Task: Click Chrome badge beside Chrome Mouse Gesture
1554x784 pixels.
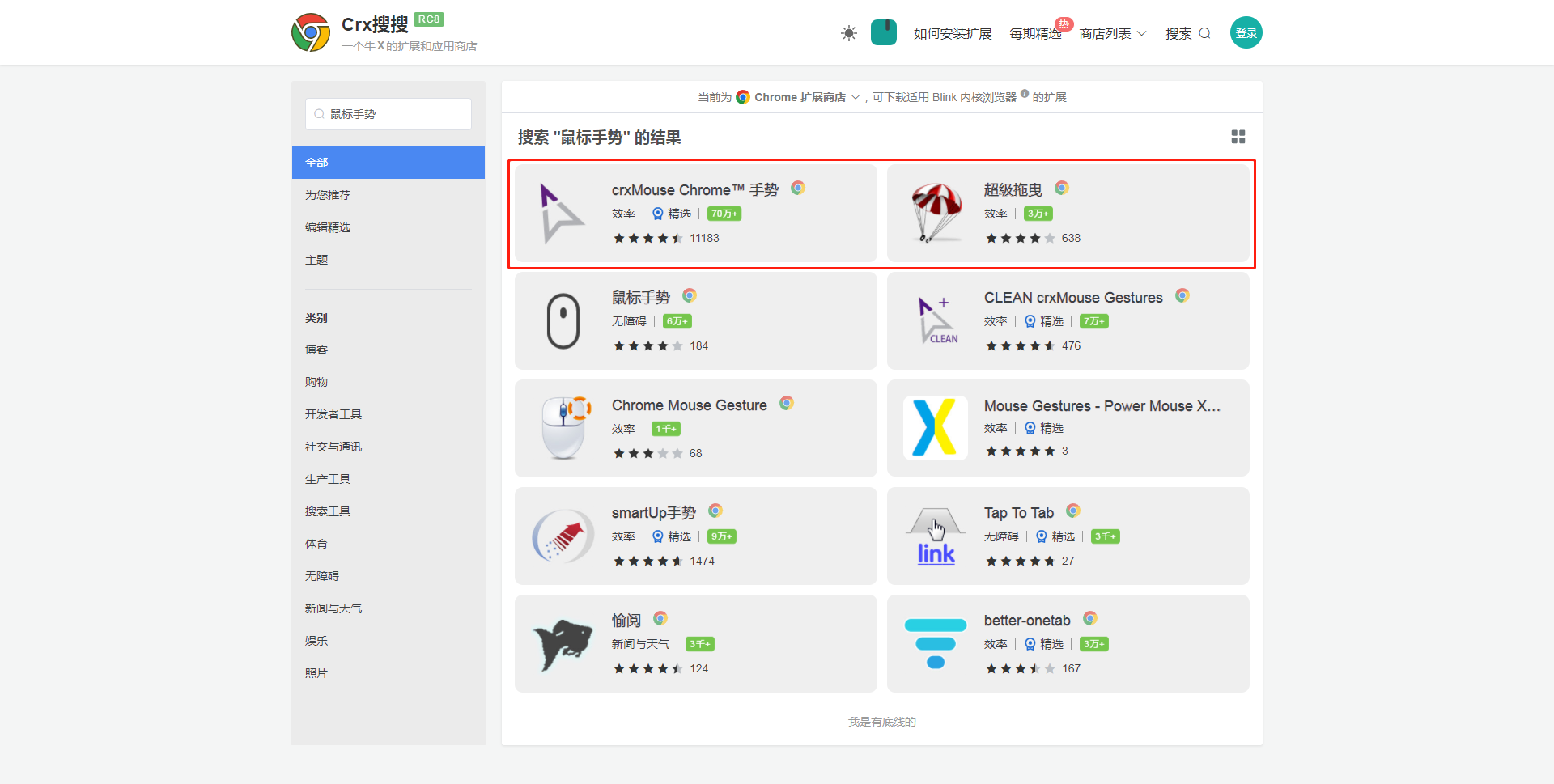Action: (x=787, y=403)
